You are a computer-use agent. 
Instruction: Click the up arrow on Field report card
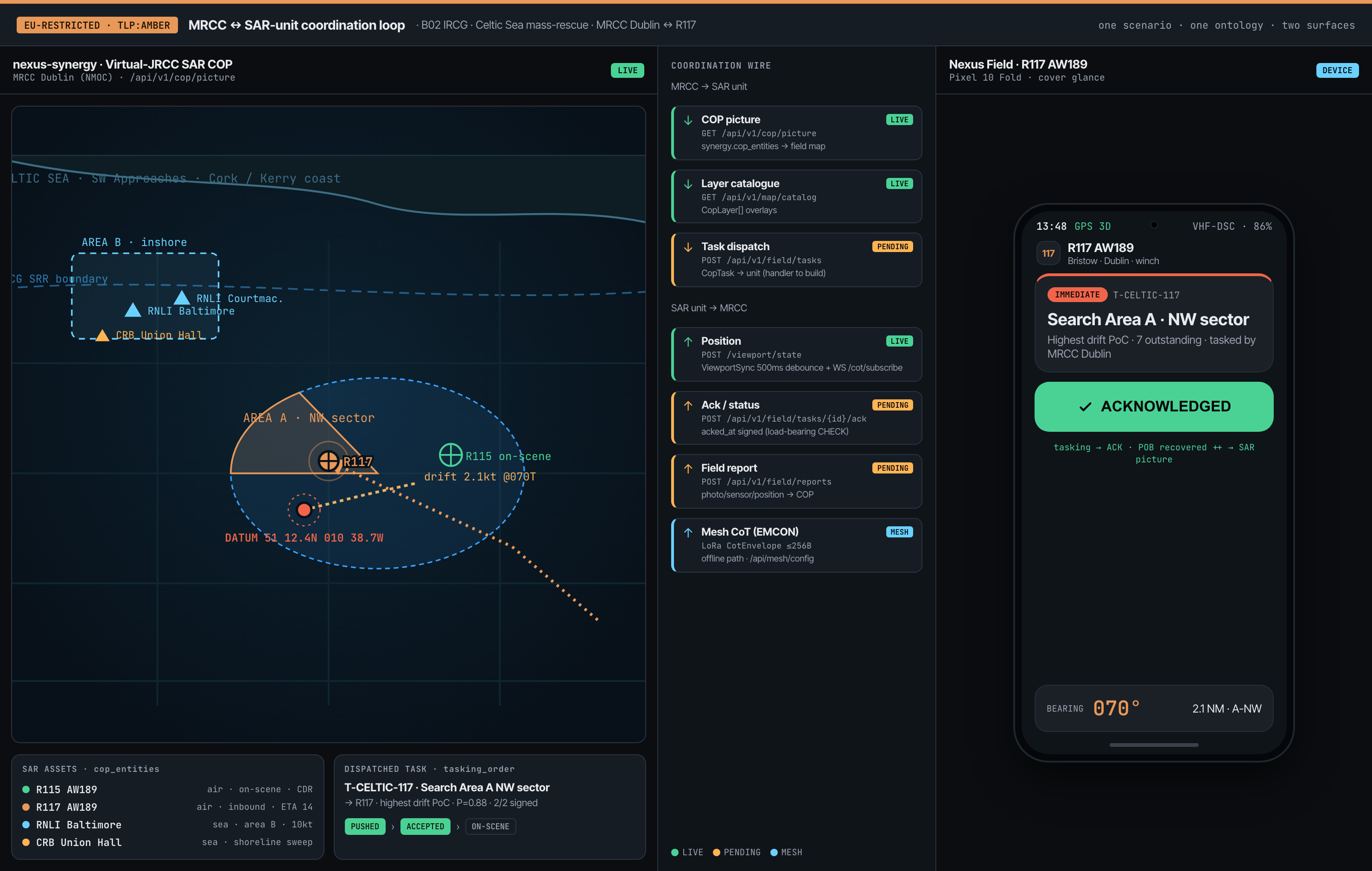(688, 469)
